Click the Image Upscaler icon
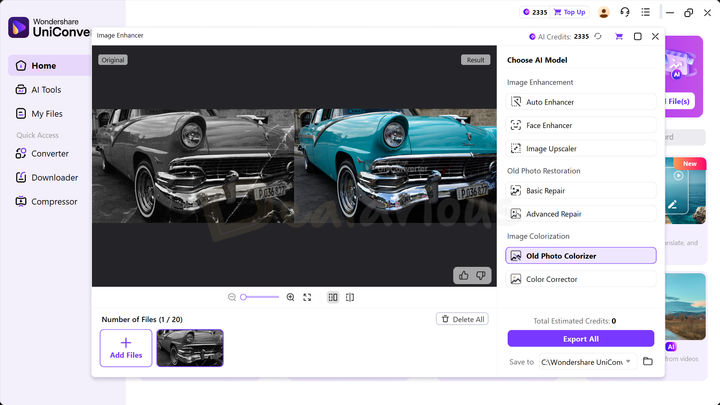This screenshot has width=720, height=405. click(x=516, y=148)
